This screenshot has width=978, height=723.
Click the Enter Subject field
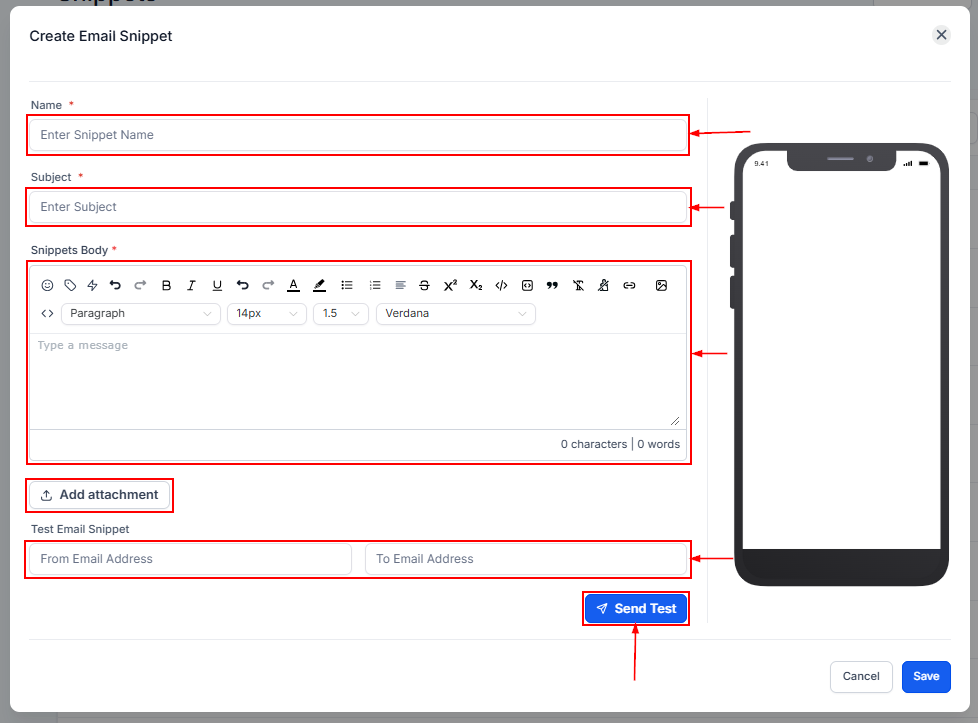[x=358, y=207]
